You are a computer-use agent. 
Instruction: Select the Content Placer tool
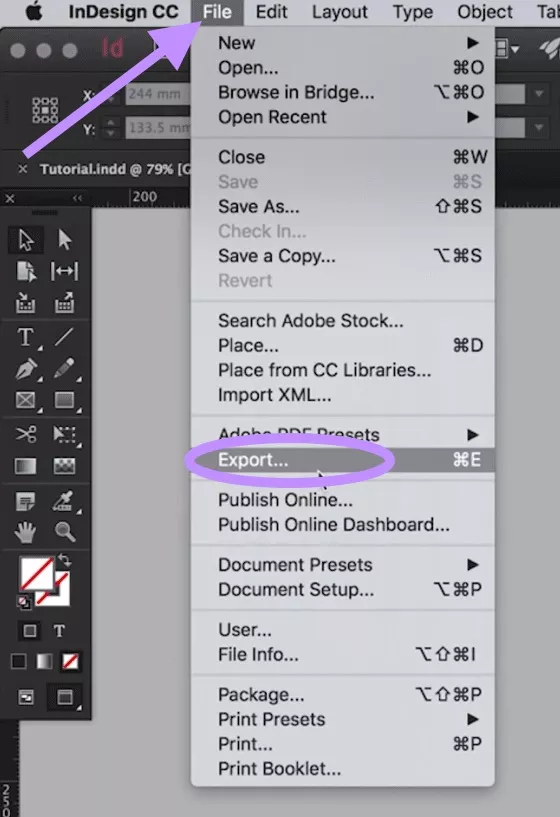[64, 303]
